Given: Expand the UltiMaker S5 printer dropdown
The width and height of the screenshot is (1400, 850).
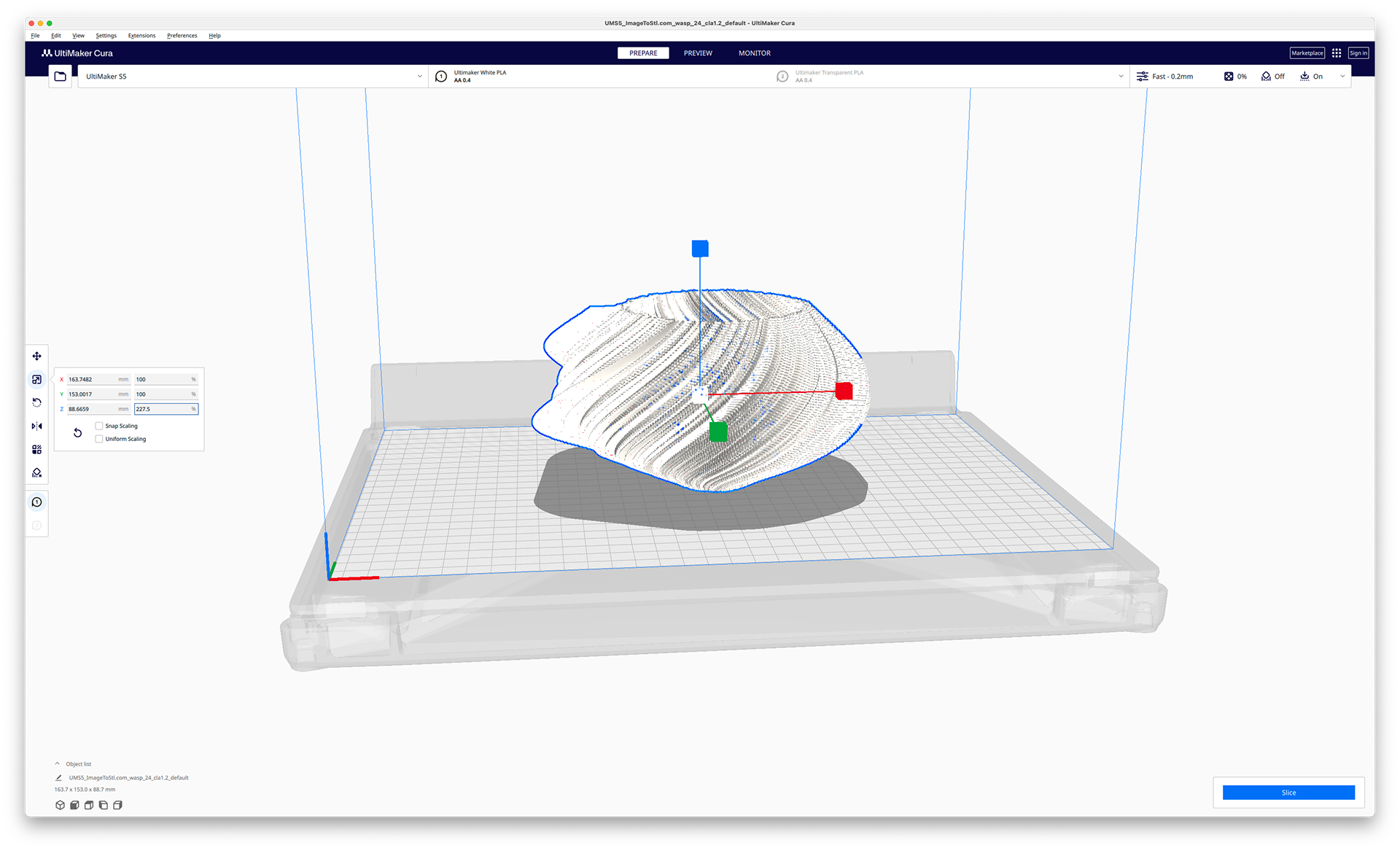Looking at the screenshot, I should coord(419,77).
